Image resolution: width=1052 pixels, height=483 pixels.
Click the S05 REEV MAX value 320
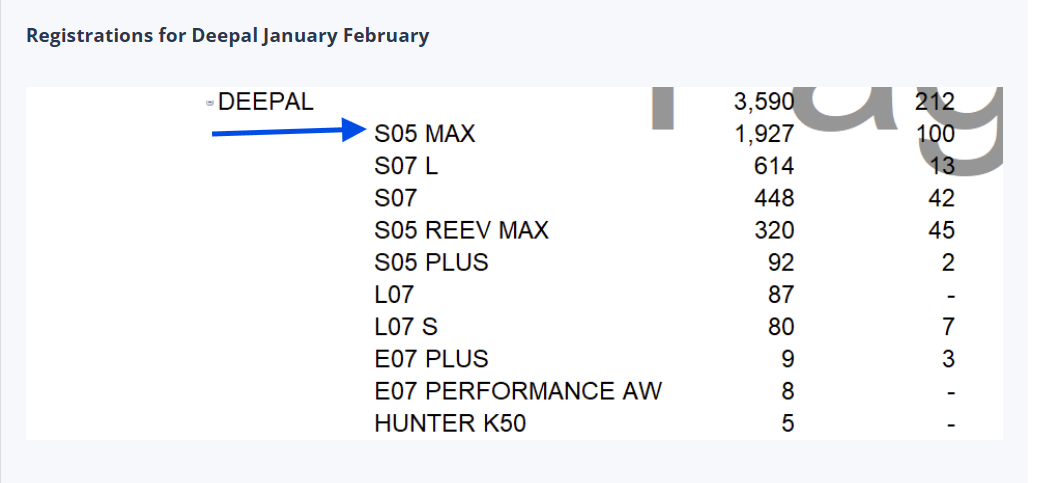coord(774,230)
